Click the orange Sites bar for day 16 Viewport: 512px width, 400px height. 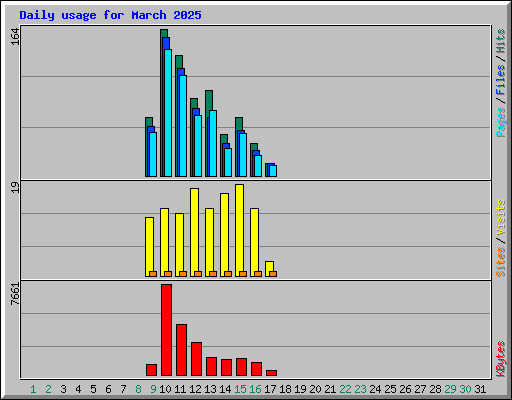tap(258, 274)
